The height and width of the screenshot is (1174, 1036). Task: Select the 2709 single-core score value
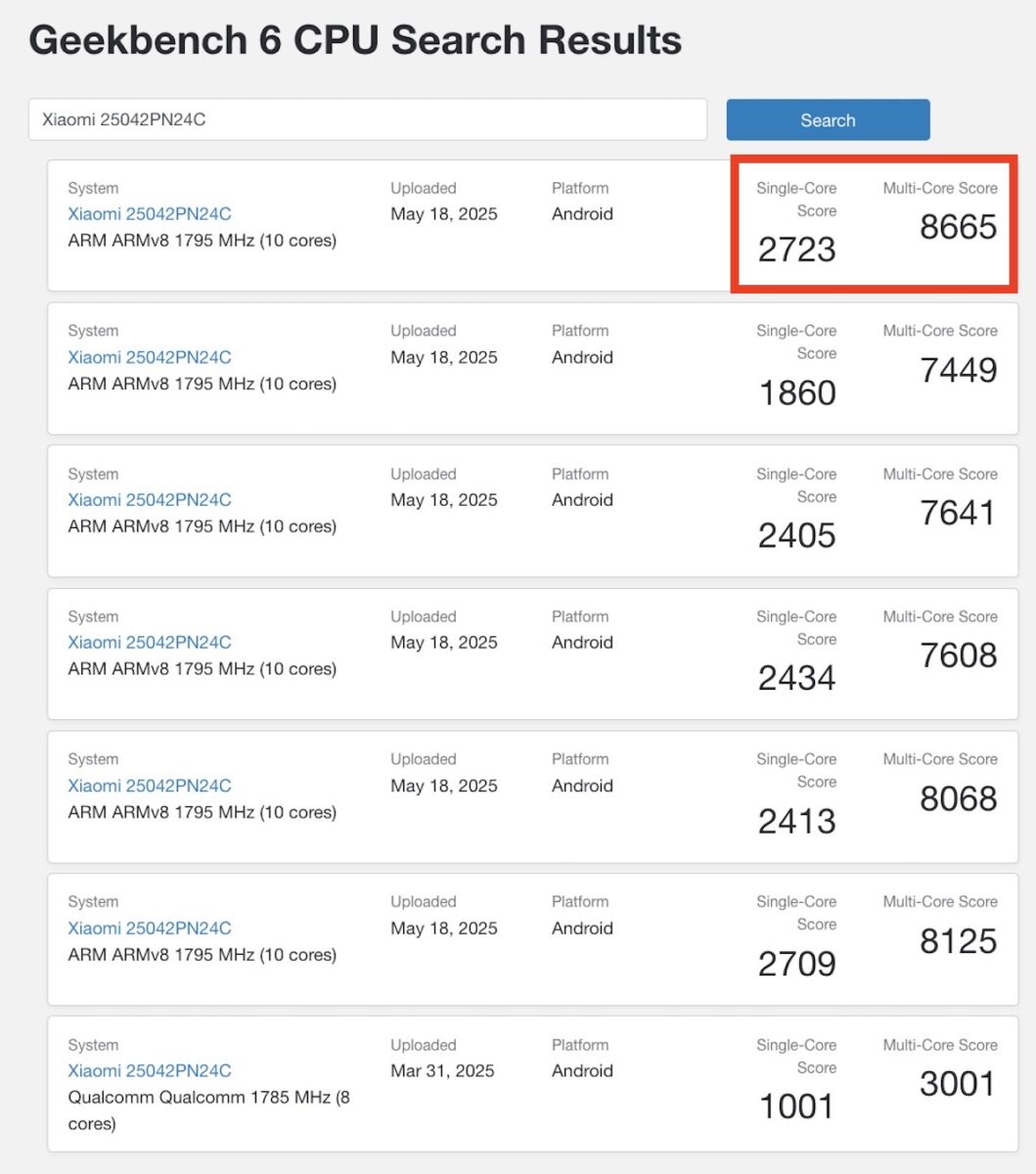click(x=796, y=964)
